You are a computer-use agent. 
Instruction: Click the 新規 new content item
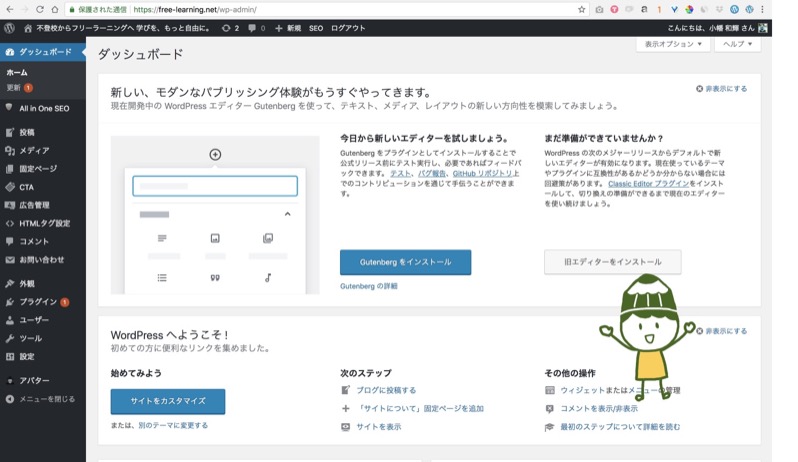click(288, 28)
